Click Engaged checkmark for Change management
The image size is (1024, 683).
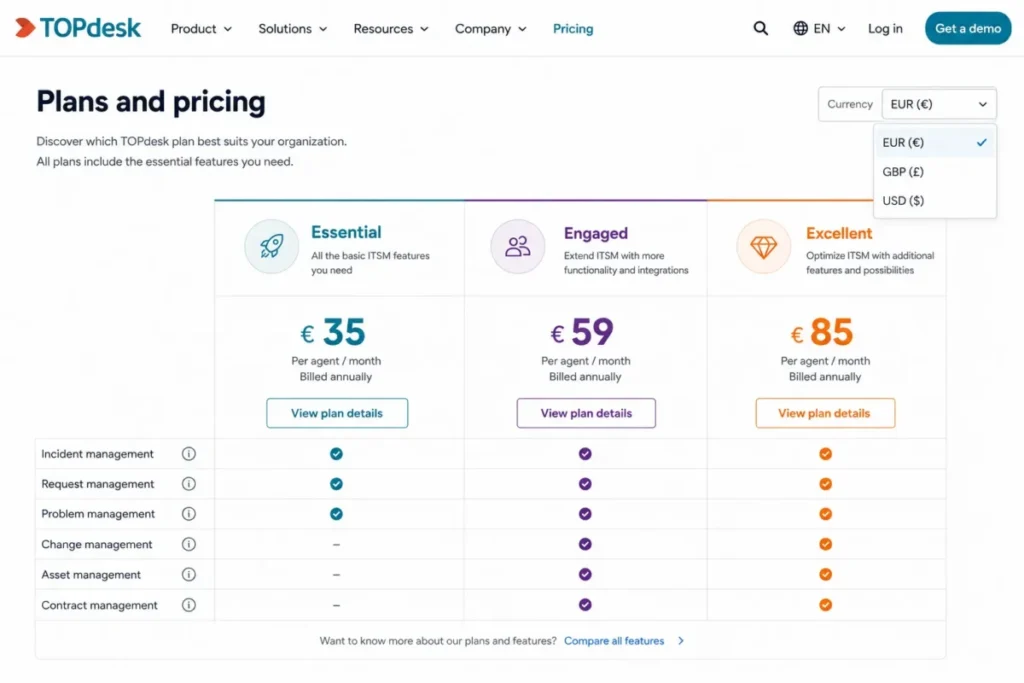[585, 544]
